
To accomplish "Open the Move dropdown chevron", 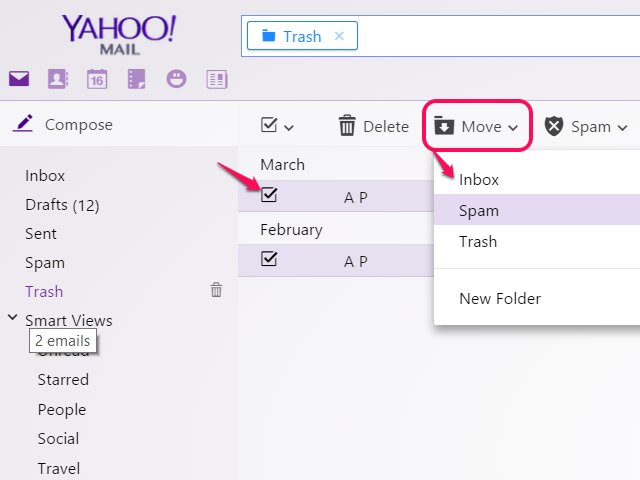I will 513,128.
